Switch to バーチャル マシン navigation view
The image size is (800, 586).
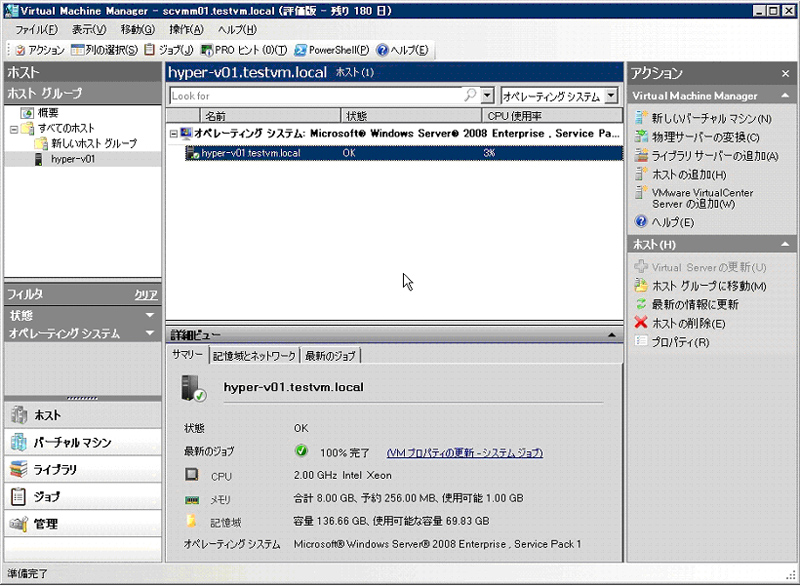[x=83, y=442]
